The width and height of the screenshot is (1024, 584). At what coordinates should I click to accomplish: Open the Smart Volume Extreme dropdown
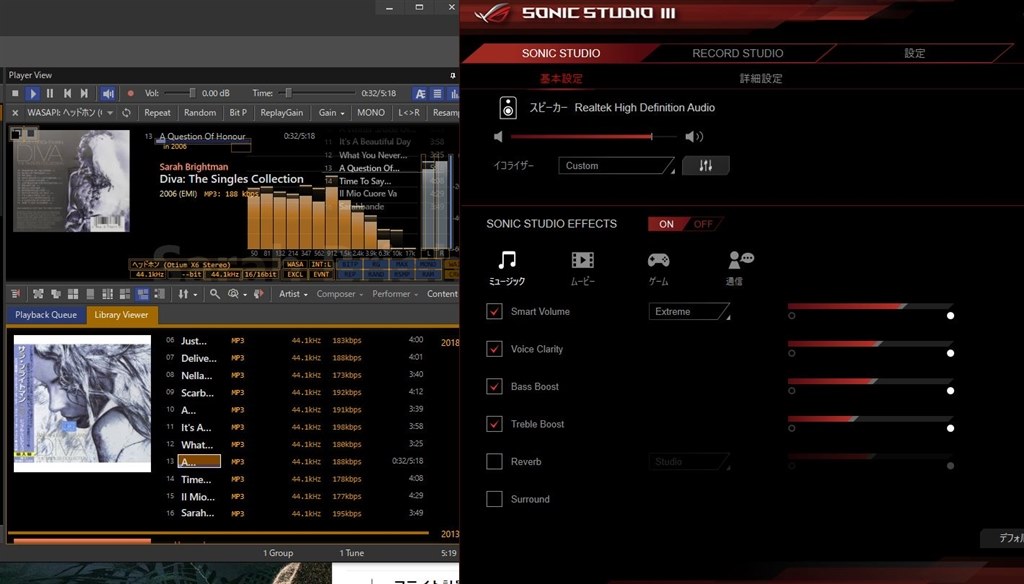[x=689, y=312]
